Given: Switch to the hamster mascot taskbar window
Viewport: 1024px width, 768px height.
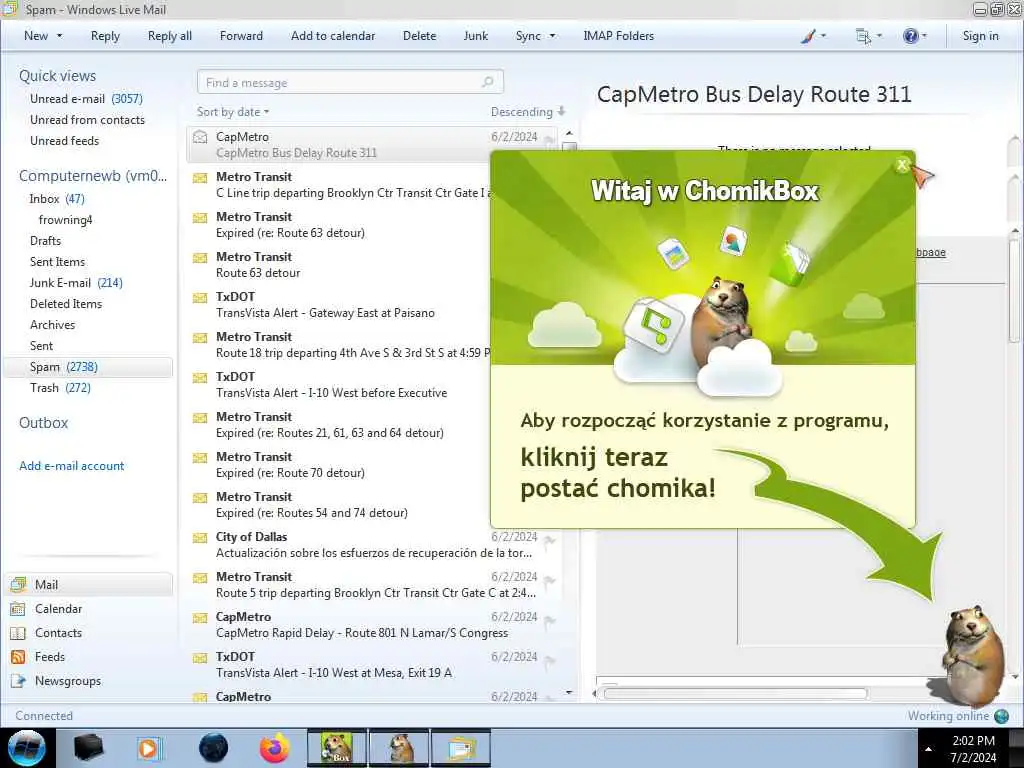Looking at the screenshot, I should coord(399,748).
